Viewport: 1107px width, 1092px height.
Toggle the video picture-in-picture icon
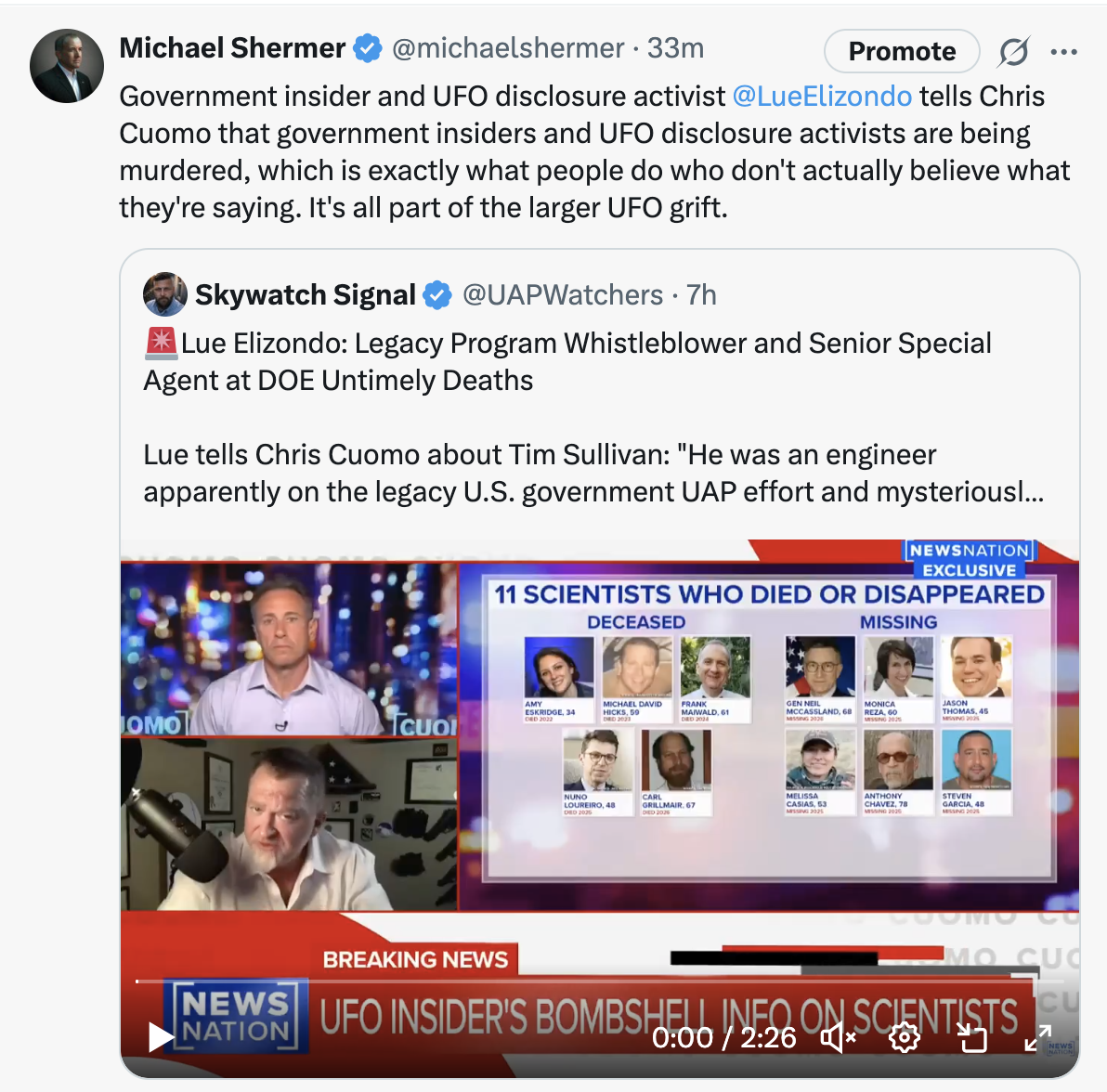[971, 1037]
